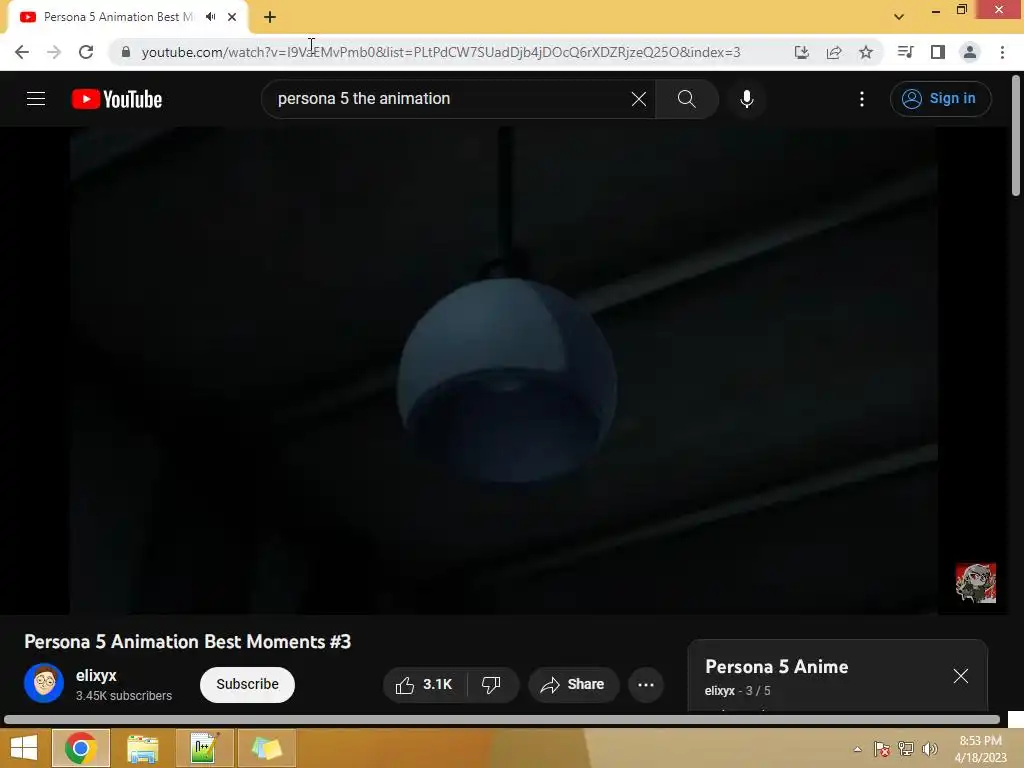Click the Sign in button
The height and width of the screenshot is (768, 1024).
(940, 99)
